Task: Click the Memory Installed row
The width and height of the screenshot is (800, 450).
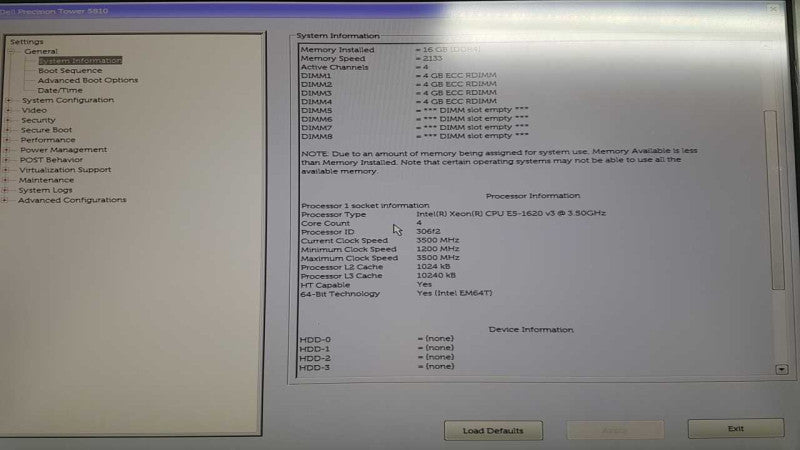Action: coord(390,49)
